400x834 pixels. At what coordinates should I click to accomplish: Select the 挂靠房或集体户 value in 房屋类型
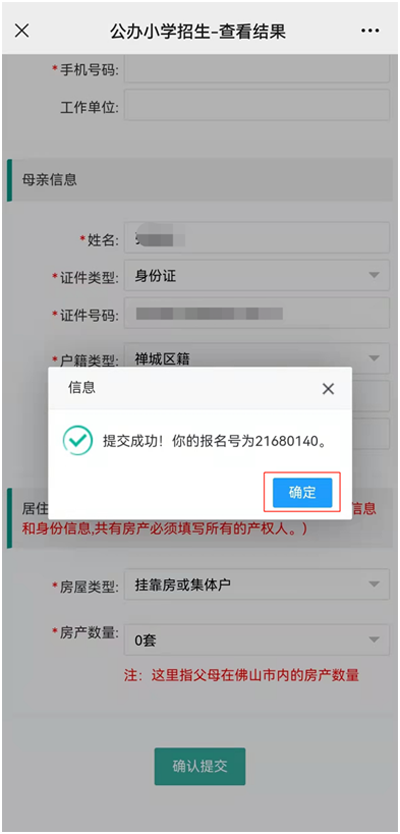point(182,585)
